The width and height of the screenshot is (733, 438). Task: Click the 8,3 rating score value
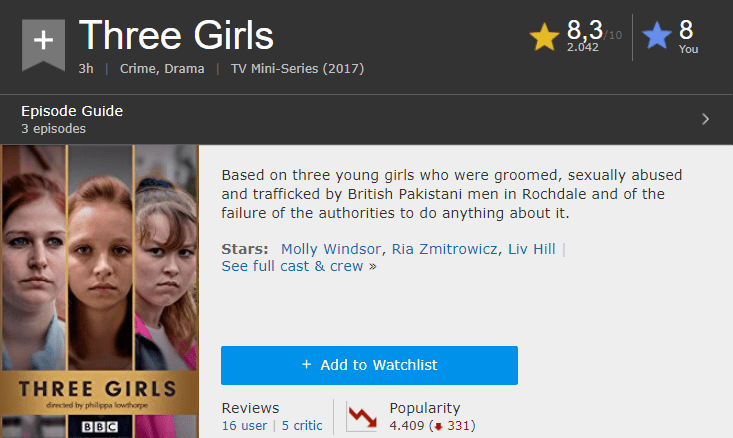(585, 30)
